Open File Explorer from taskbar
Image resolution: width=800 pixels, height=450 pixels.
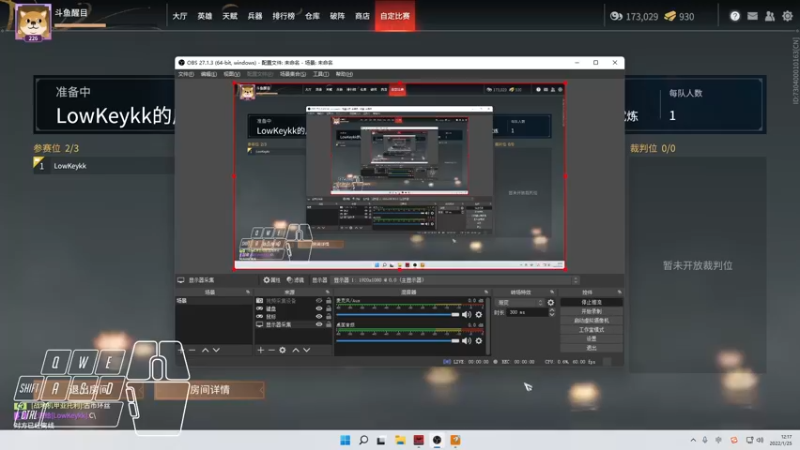(400, 440)
